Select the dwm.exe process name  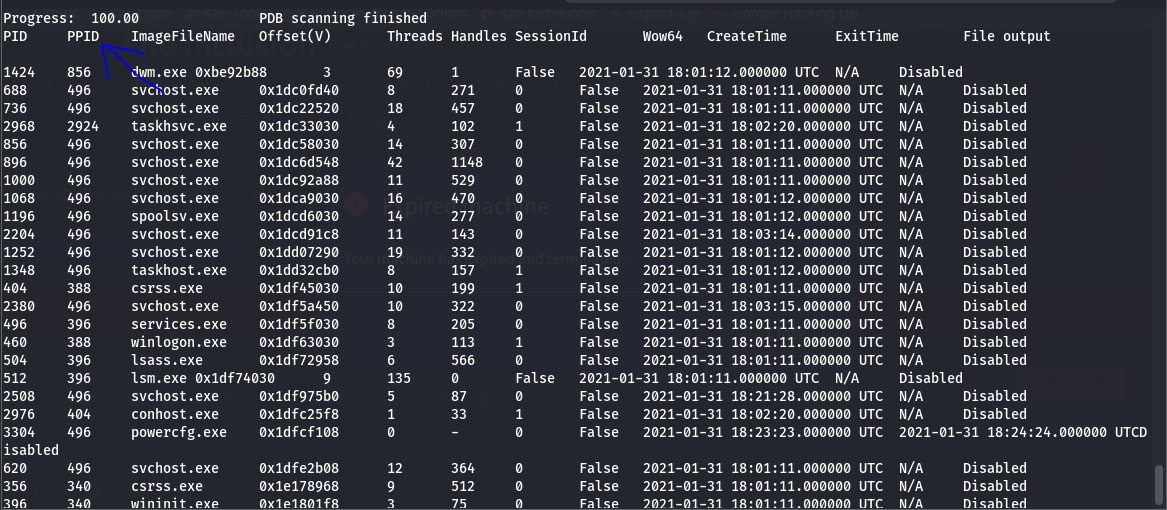(x=159, y=73)
